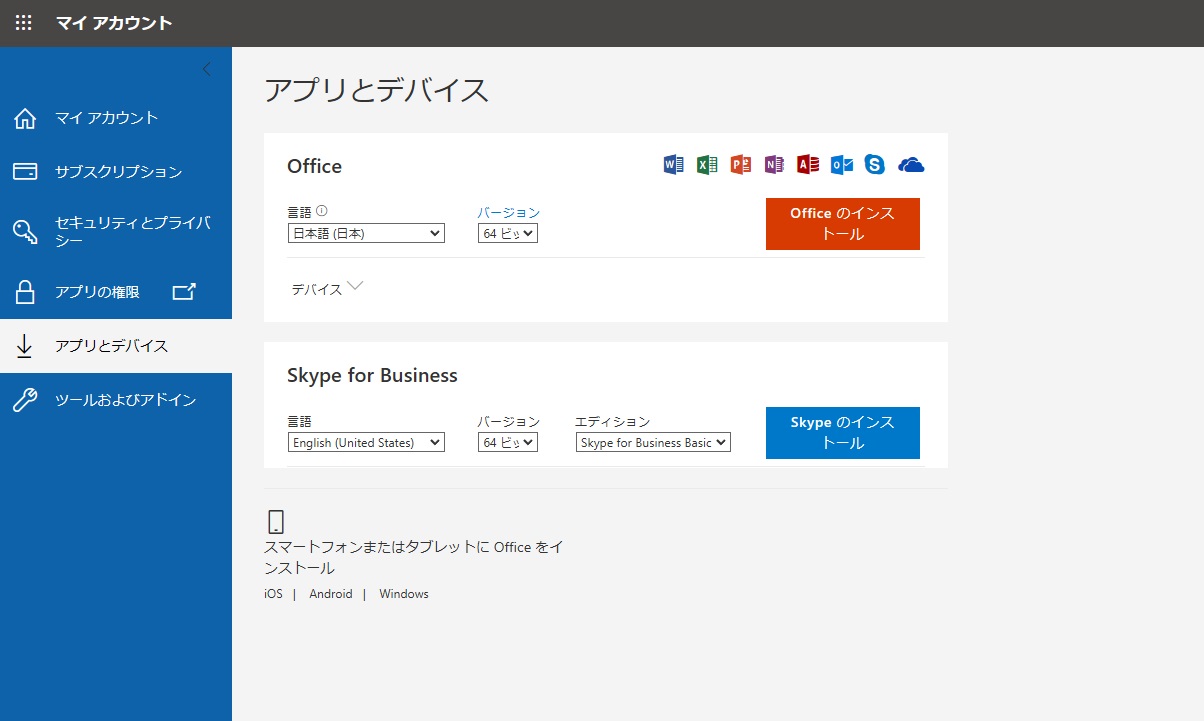The height and width of the screenshot is (721, 1204).
Task: Click the info icon next to 言語
Action: coord(322,211)
